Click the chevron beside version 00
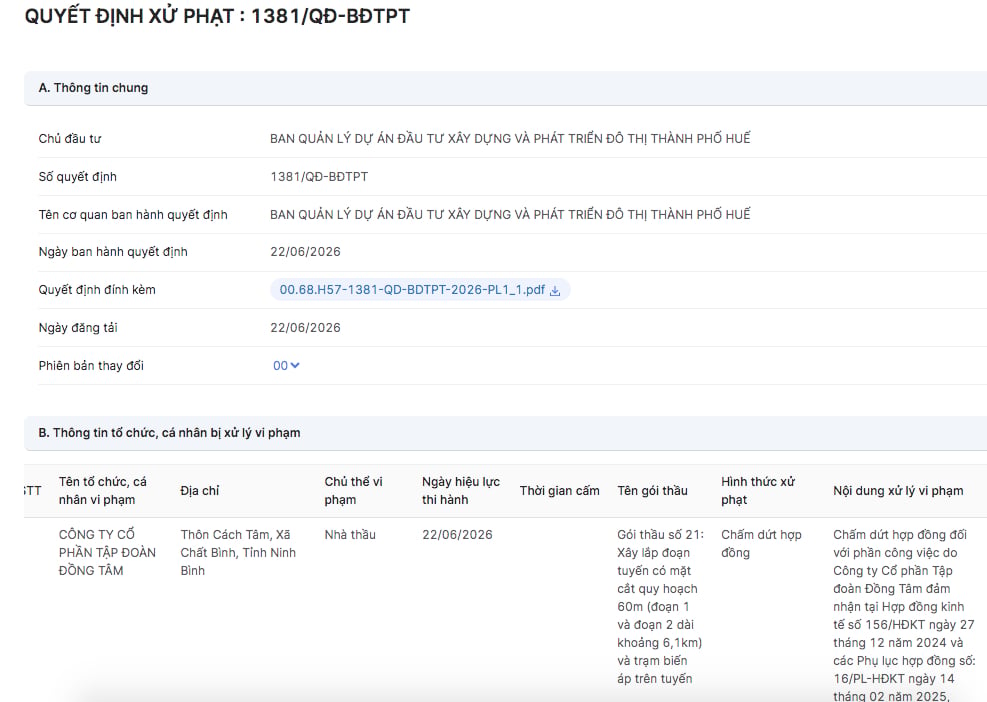The width and height of the screenshot is (987, 702). [295, 365]
